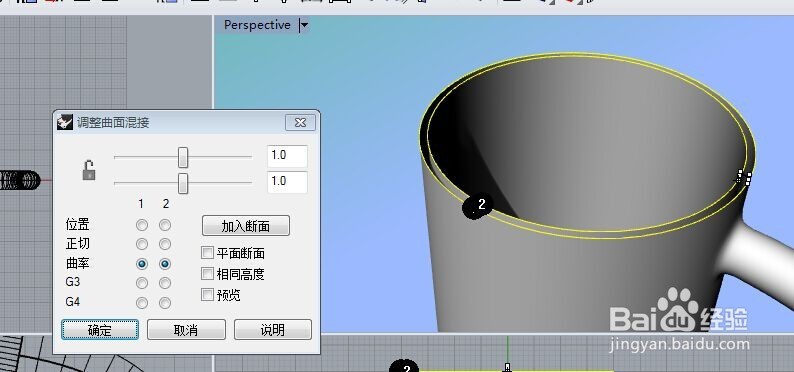The image size is (794, 372).
Task: Select 位置 radio button in column 1
Action: pyautogui.click(x=142, y=225)
